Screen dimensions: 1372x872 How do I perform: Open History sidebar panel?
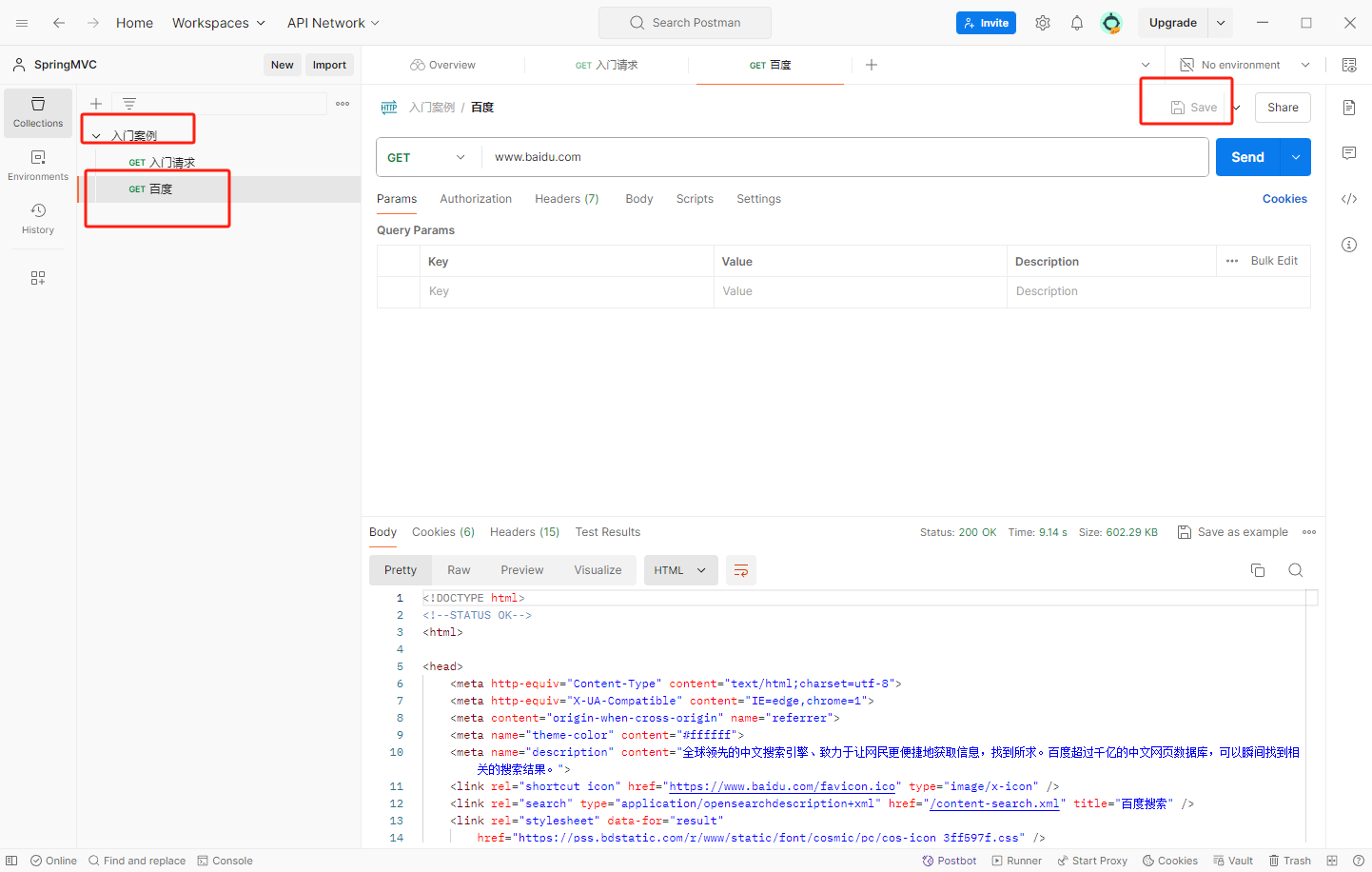tap(38, 219)
